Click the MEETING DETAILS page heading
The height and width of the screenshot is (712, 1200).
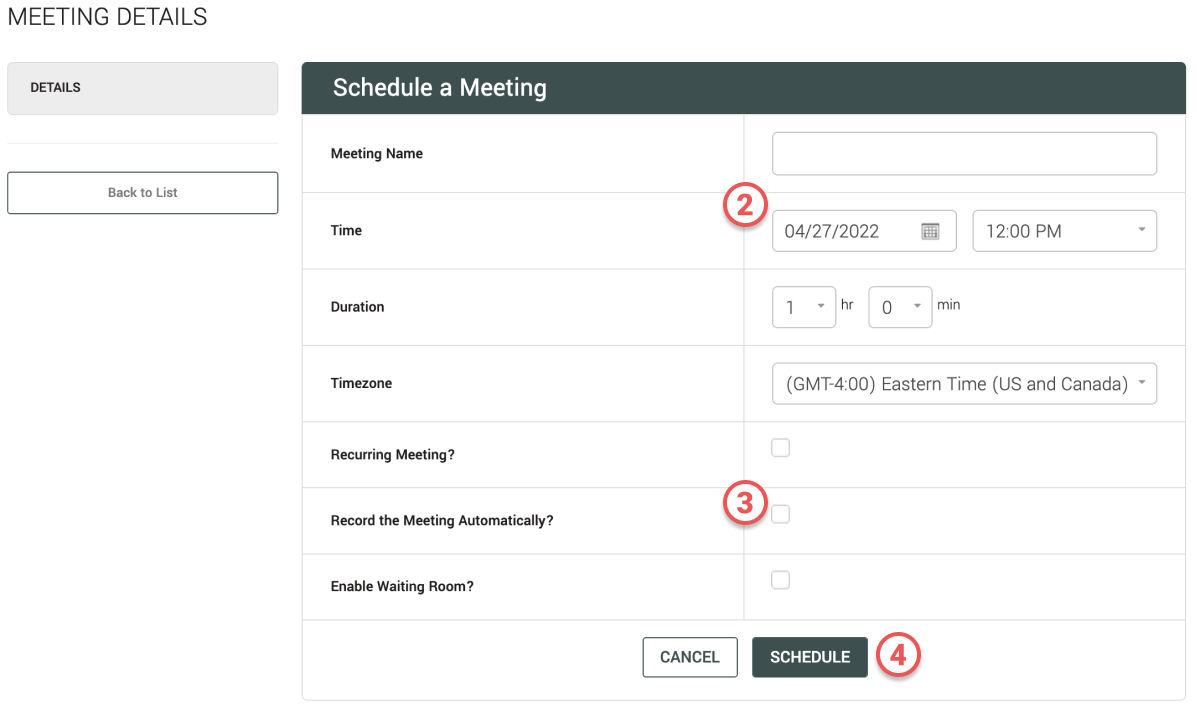click(x=108, y=17)
